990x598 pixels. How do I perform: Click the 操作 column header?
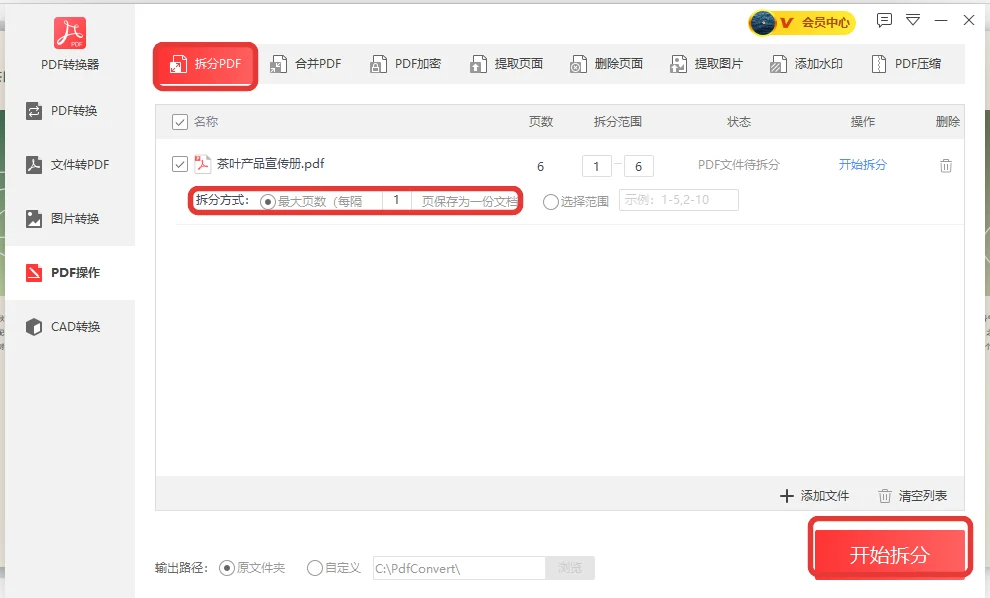pos(862,122)
